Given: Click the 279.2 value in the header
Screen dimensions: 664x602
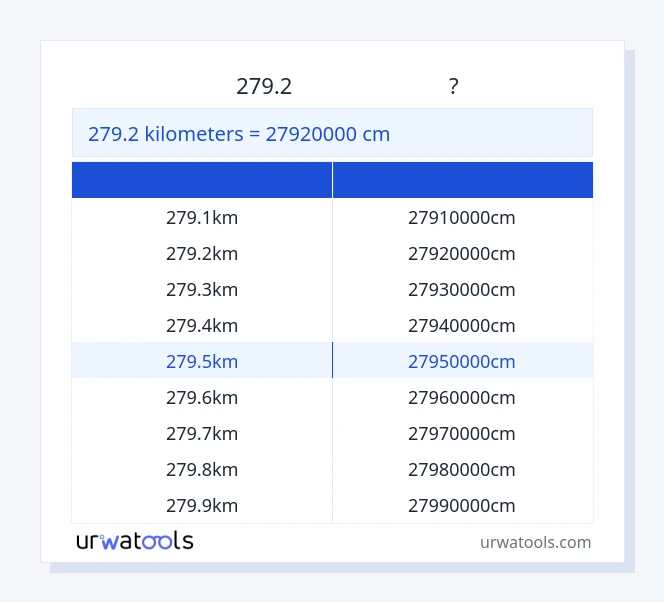Looking at the screenshot, I should point(264,87).
